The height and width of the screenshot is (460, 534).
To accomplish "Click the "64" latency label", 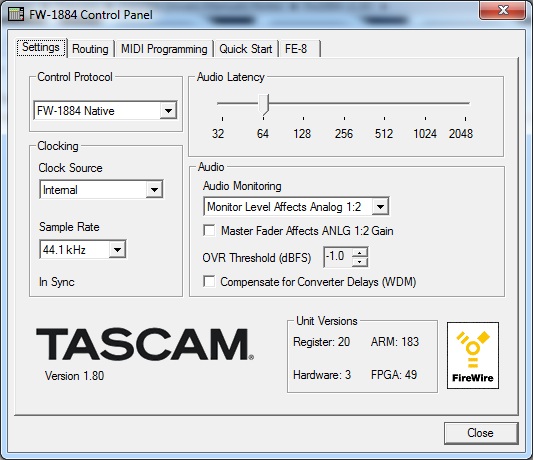I will tap(263, 133).
